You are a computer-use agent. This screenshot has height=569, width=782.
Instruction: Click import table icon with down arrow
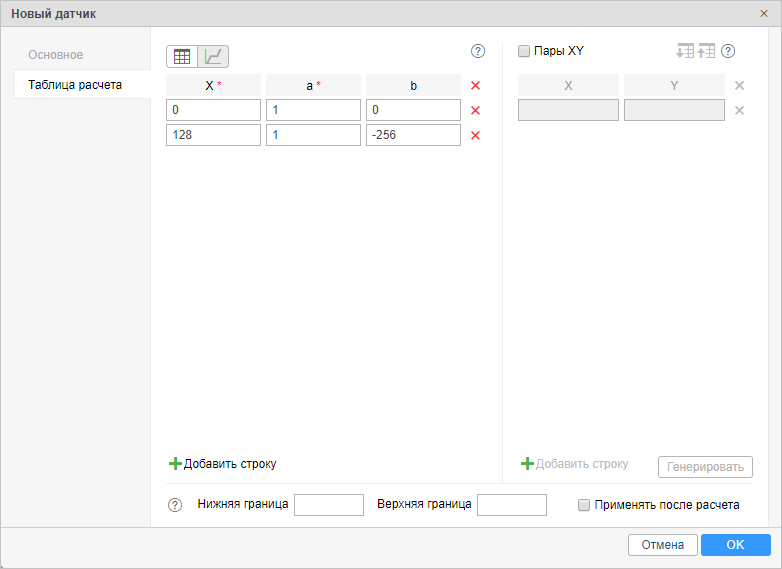tap(685, 51)
